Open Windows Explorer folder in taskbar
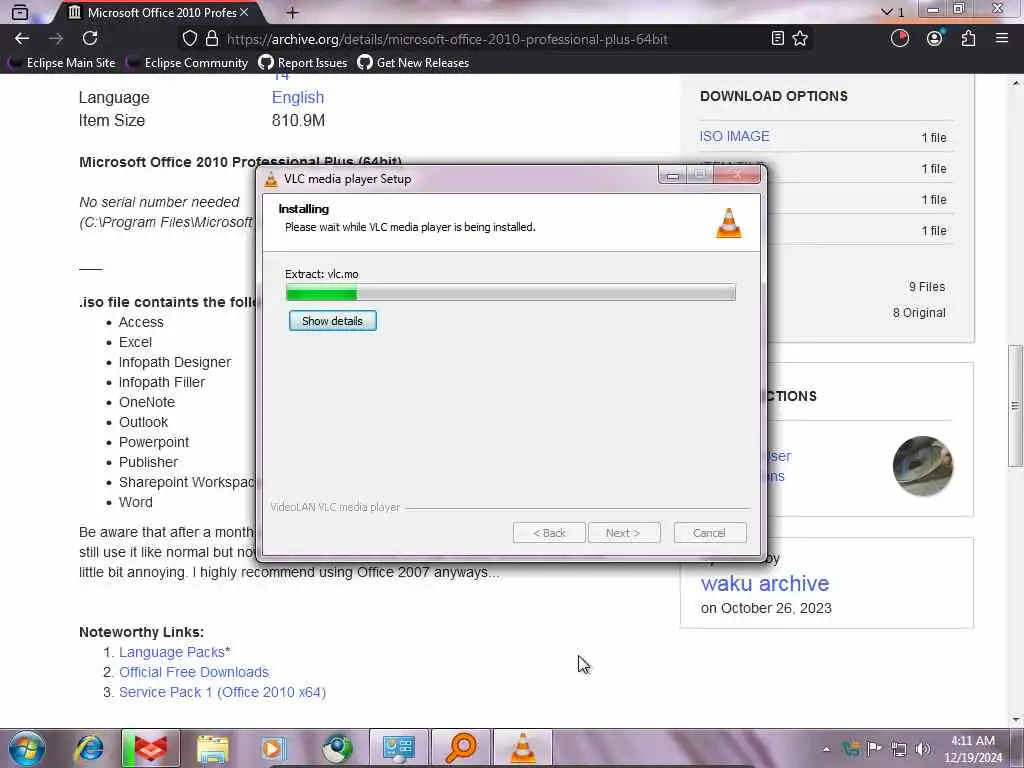Image resolution: width=1024 pixels, height=768 pixels. click(212, 748)
